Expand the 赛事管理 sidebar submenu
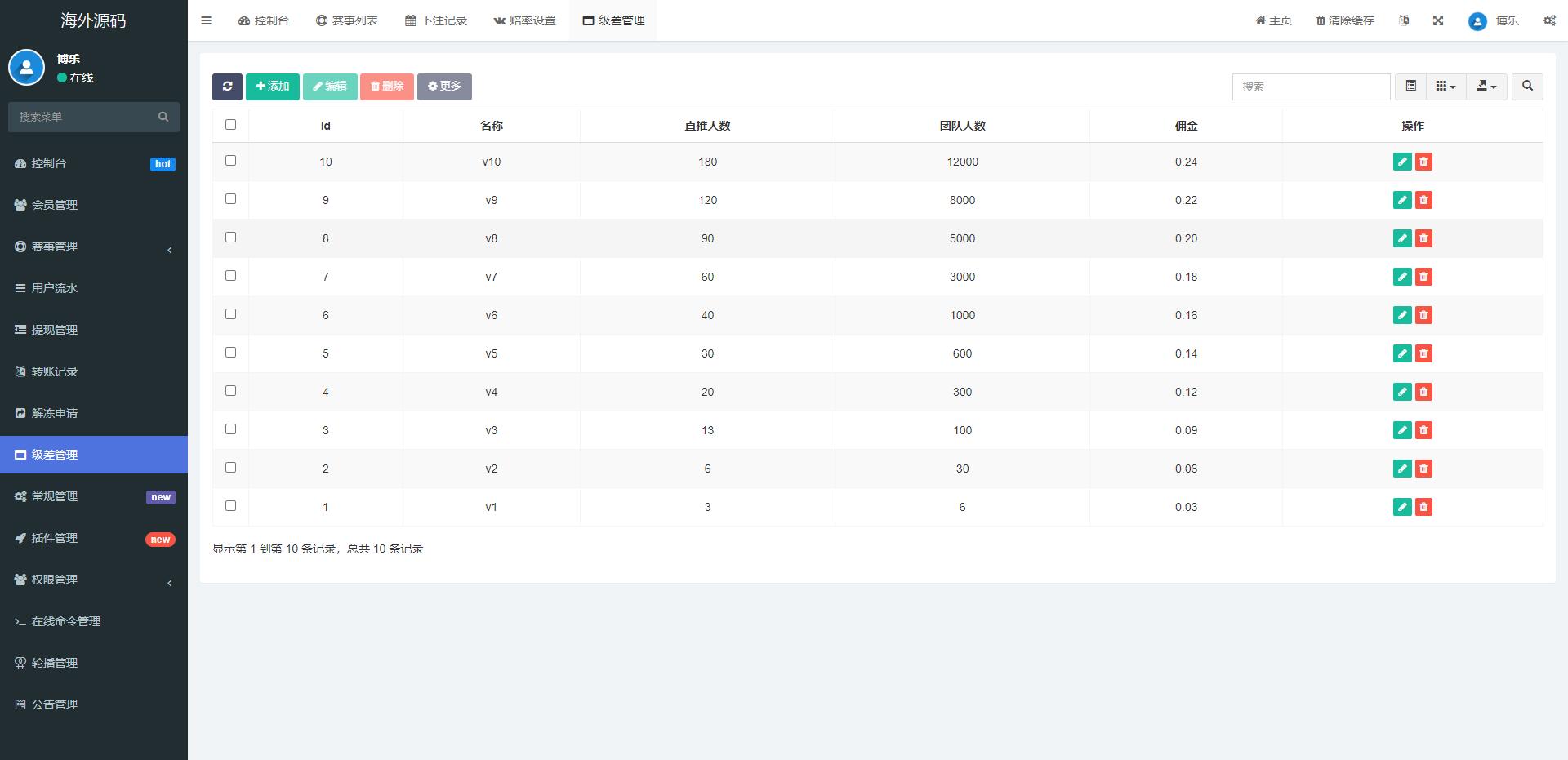 pyautogui.click(x=94, y=247)
